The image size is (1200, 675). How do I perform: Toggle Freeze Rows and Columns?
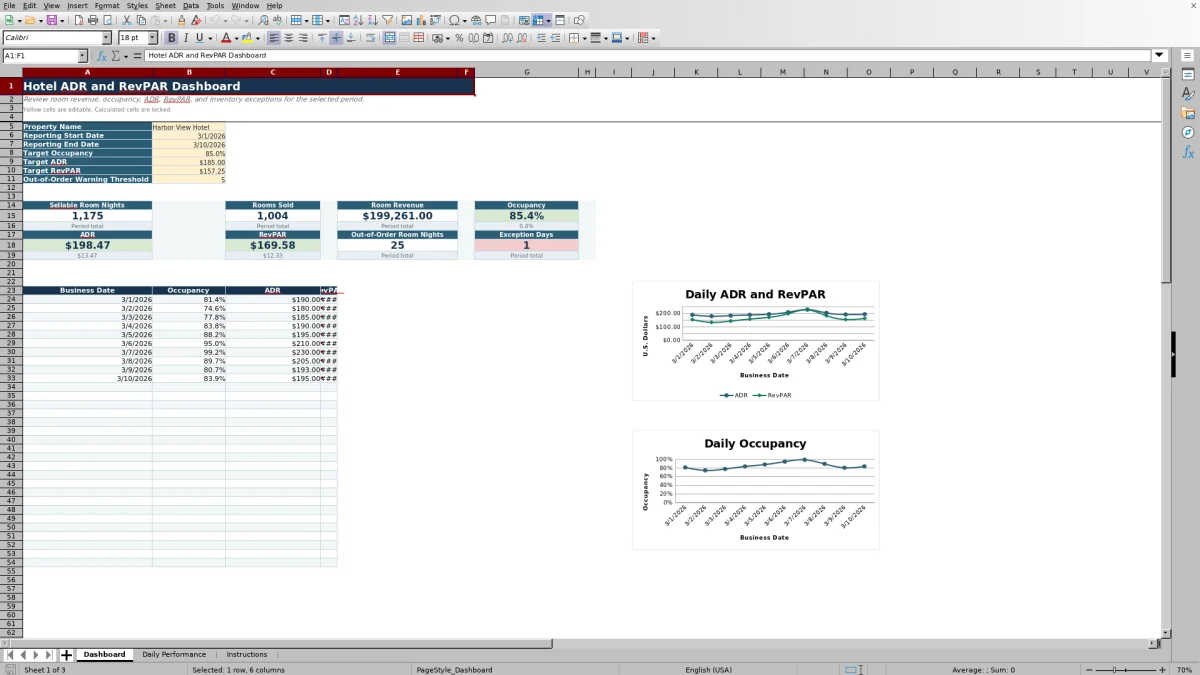click(x=537, y=20)
